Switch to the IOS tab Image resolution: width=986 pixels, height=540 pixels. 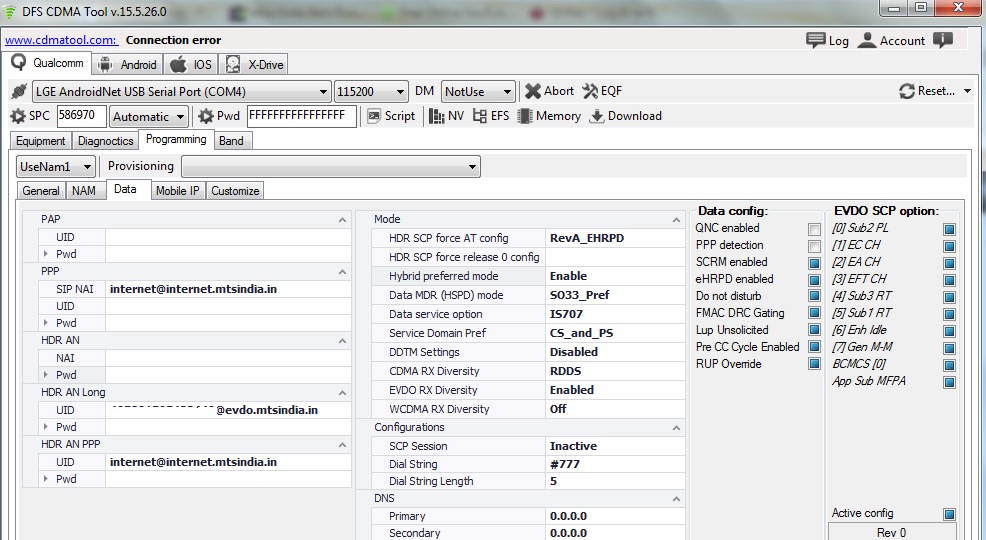[x=191, y=65]
